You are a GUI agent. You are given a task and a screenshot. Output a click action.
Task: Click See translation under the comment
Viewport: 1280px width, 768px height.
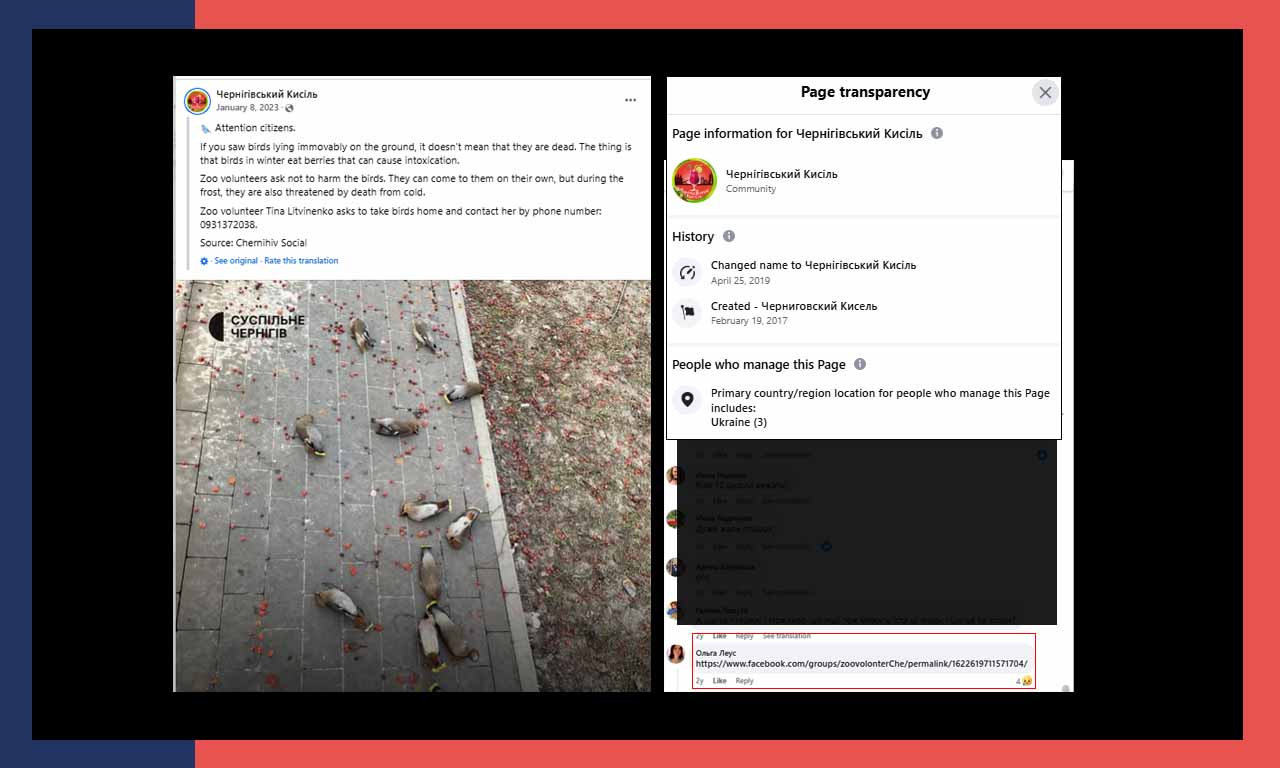tap(786, 636)
